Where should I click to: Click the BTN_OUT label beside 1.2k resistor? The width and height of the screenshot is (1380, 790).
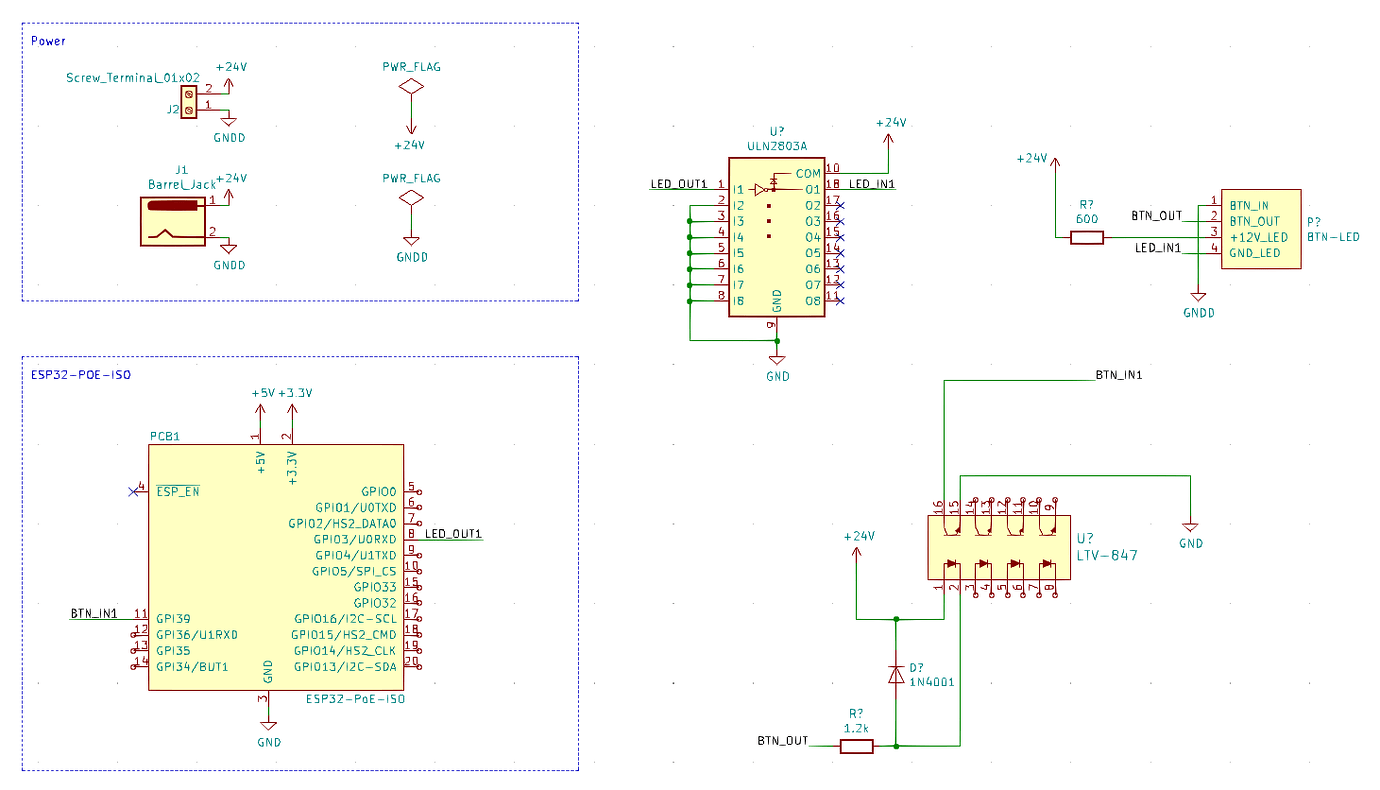click(x=783, y=741)
